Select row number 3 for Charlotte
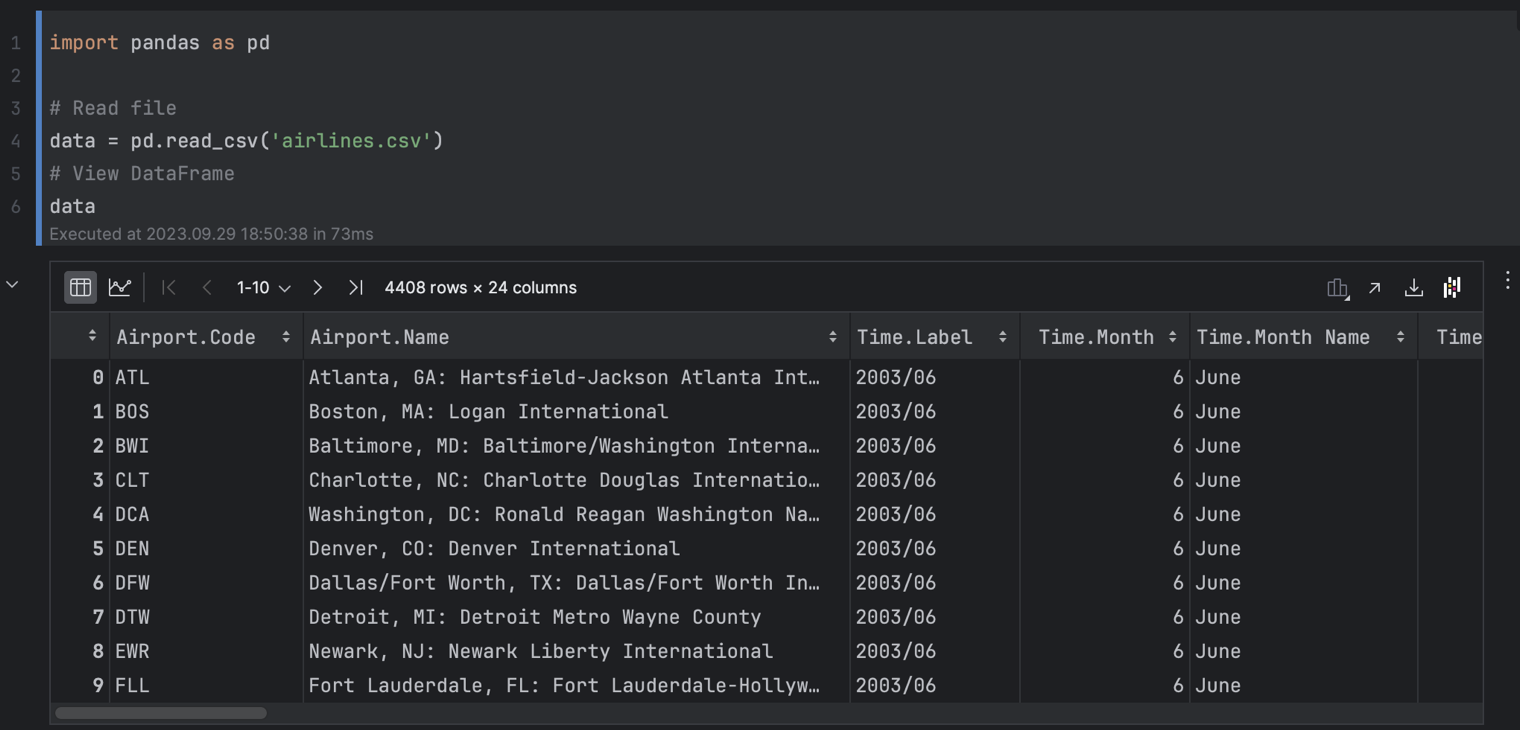The width and height of the screenshot is (1520, 730). [x=97, y=480]
